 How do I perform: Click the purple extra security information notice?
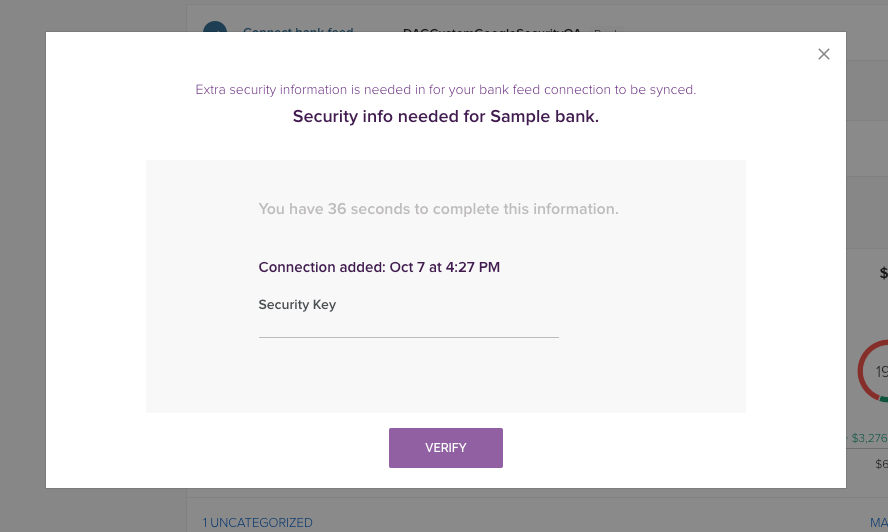[445, 90]
